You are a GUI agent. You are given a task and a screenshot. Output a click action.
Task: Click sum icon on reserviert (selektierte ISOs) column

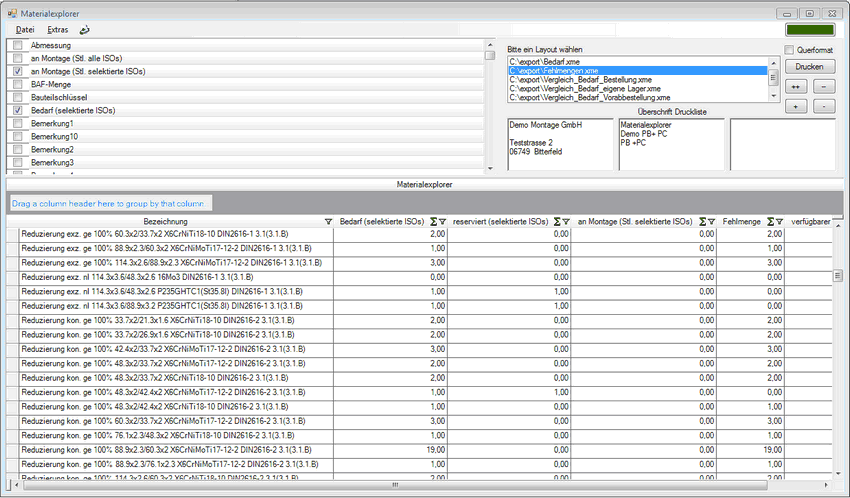556,221
